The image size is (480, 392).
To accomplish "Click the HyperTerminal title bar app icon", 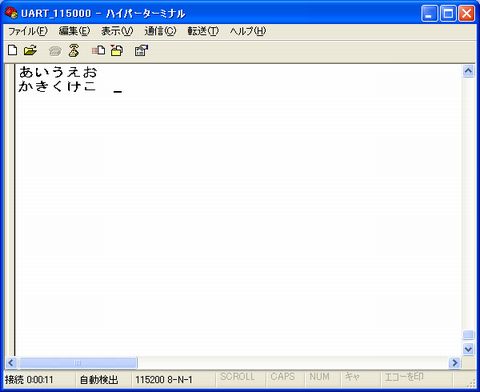I will pos(11,13).
